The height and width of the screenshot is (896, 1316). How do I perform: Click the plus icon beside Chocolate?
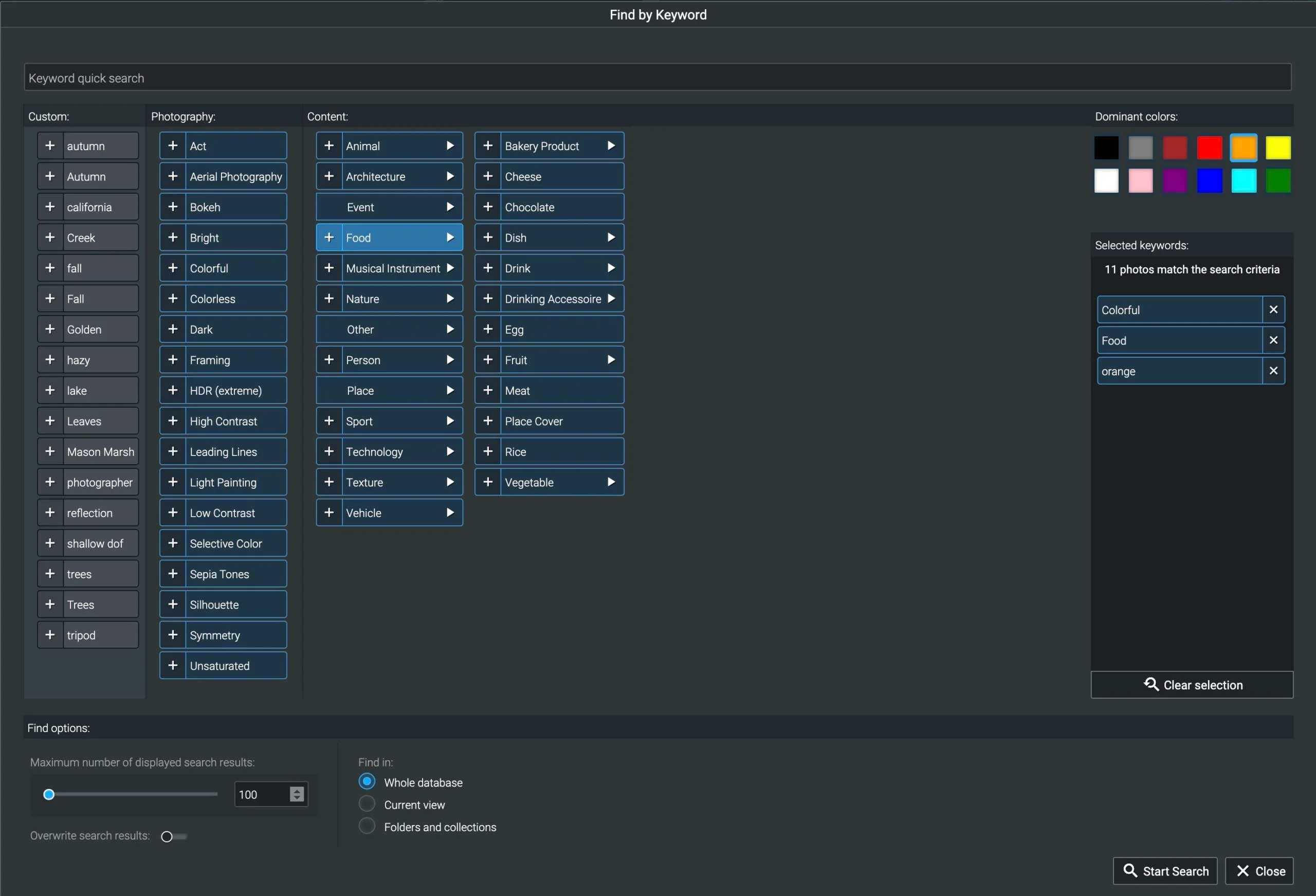tap(487, 207)
